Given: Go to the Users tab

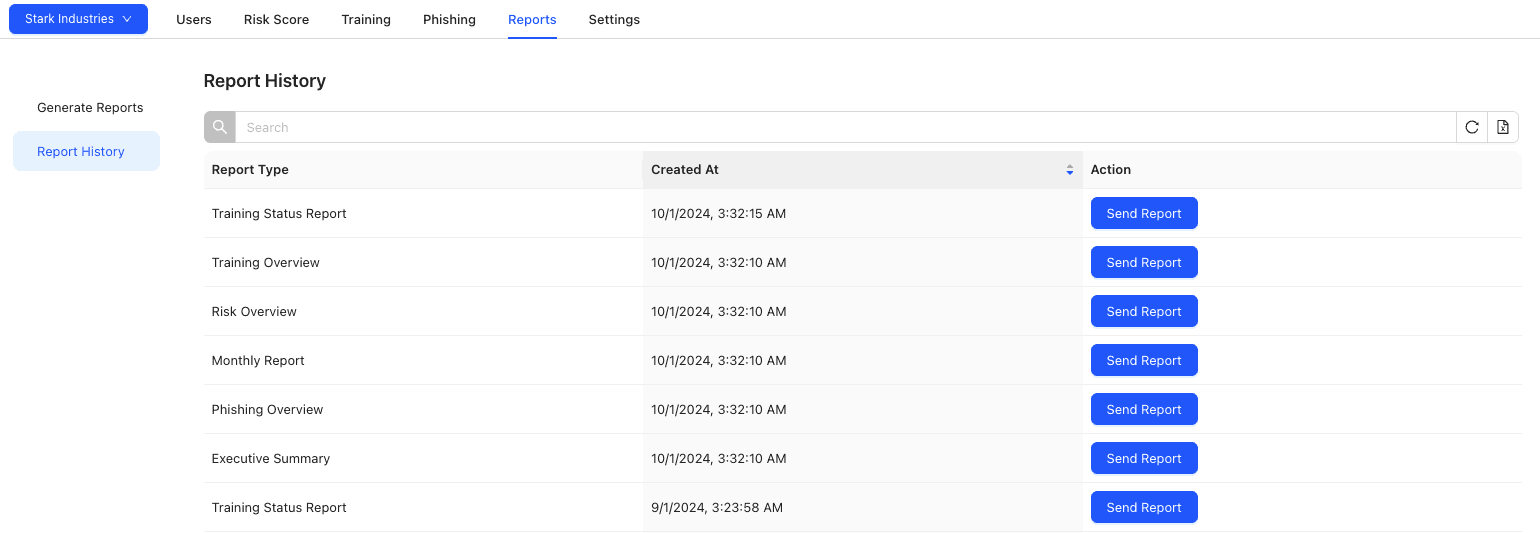Looking at the screenshot, I should pyautogui.click(x=194, y=19).
